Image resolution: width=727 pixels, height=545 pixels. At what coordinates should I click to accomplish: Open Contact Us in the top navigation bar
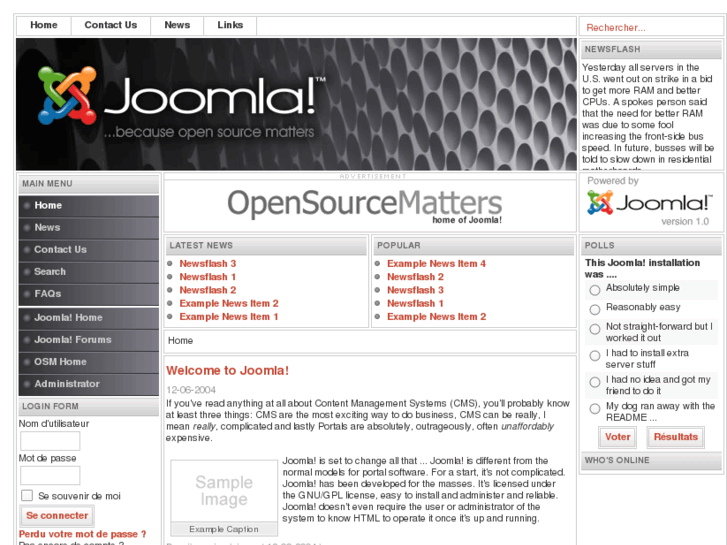(x=111, y=26)
